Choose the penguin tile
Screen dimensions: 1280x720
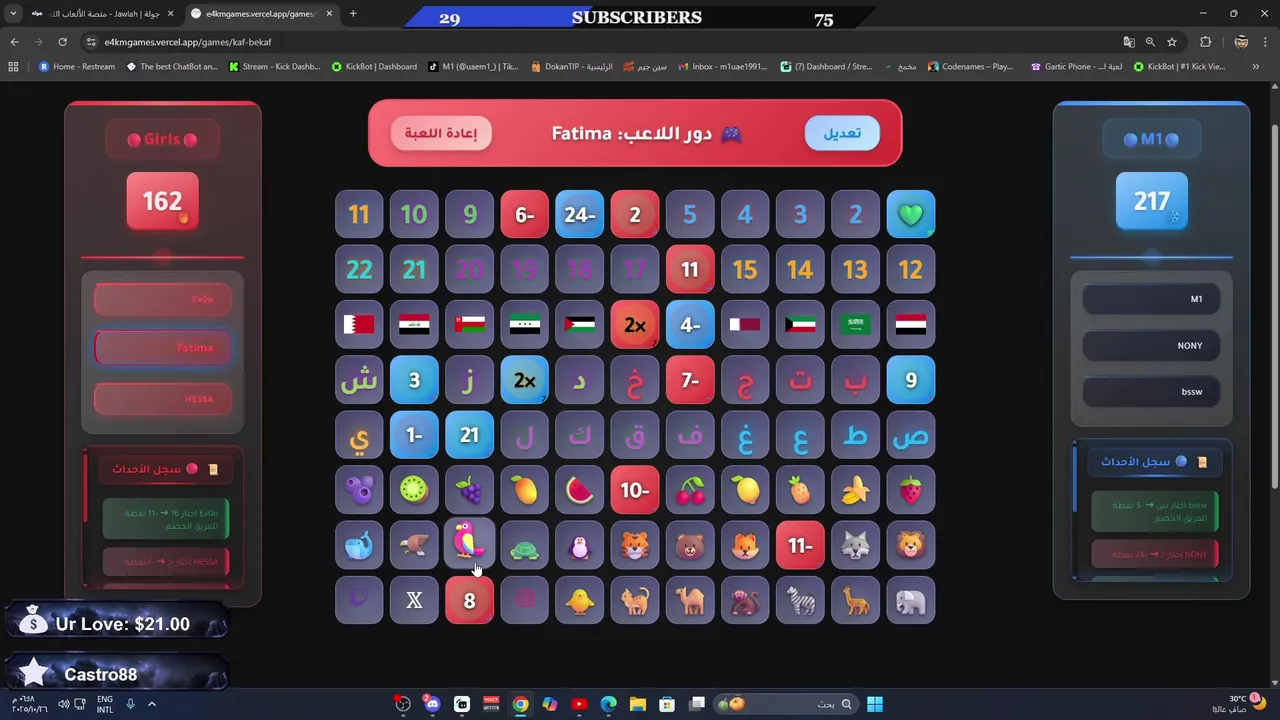(x=580, y=545)
